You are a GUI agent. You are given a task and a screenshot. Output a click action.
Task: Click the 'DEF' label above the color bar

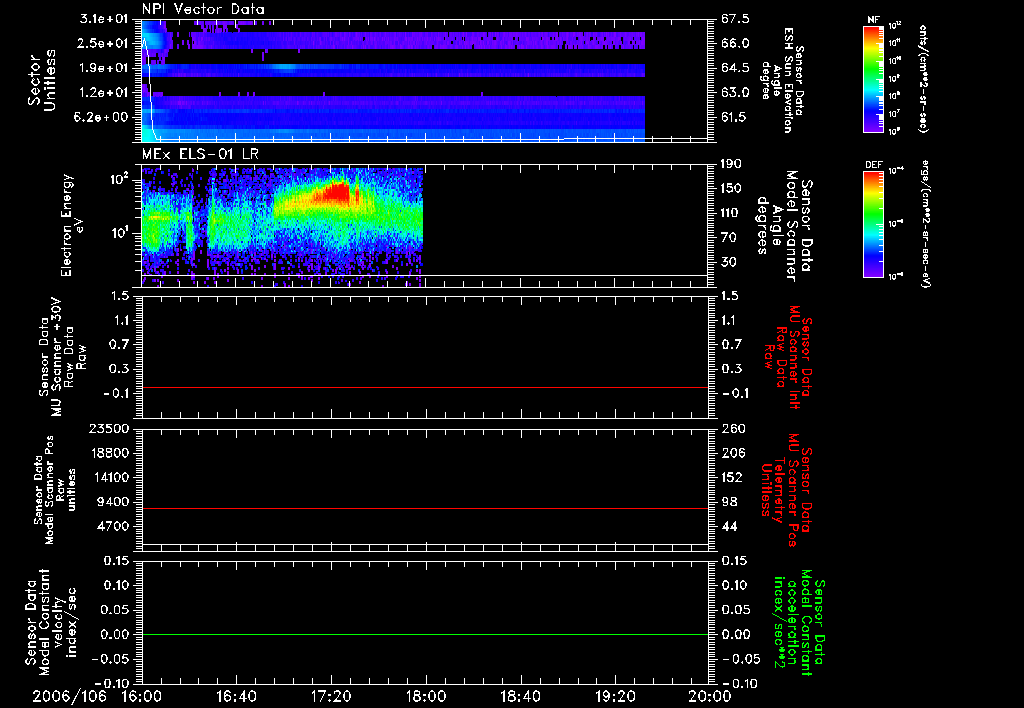point(874,165)
